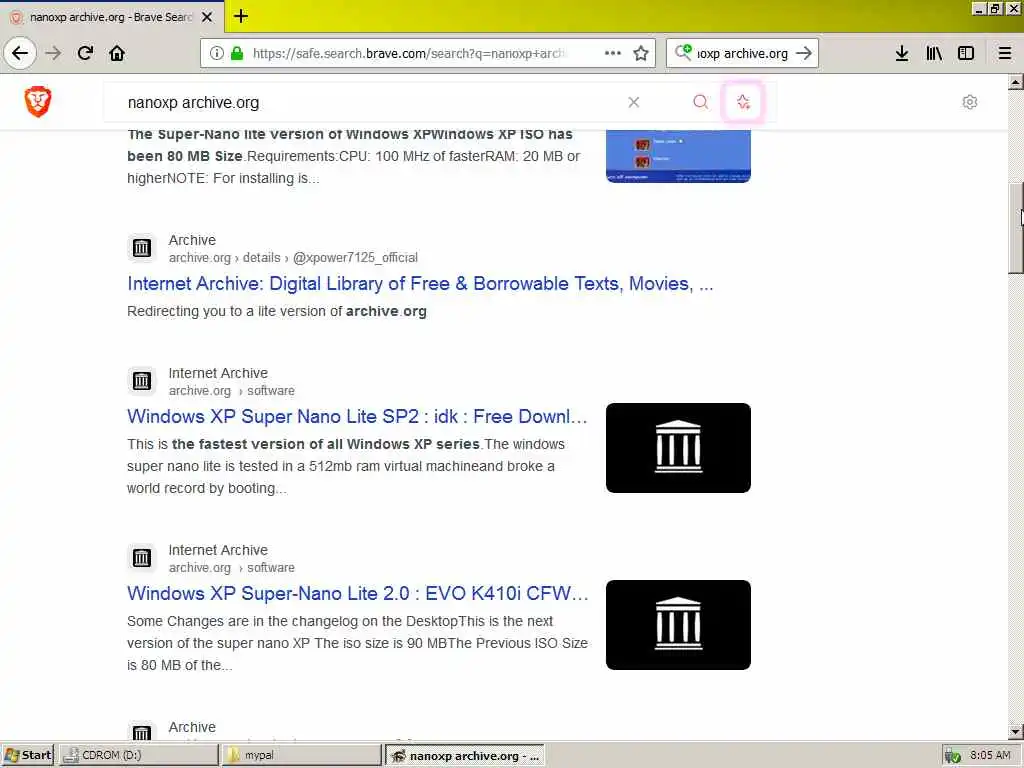Click the nanoxp archive.org taskbar button
1024x768 pixels.
464,756
